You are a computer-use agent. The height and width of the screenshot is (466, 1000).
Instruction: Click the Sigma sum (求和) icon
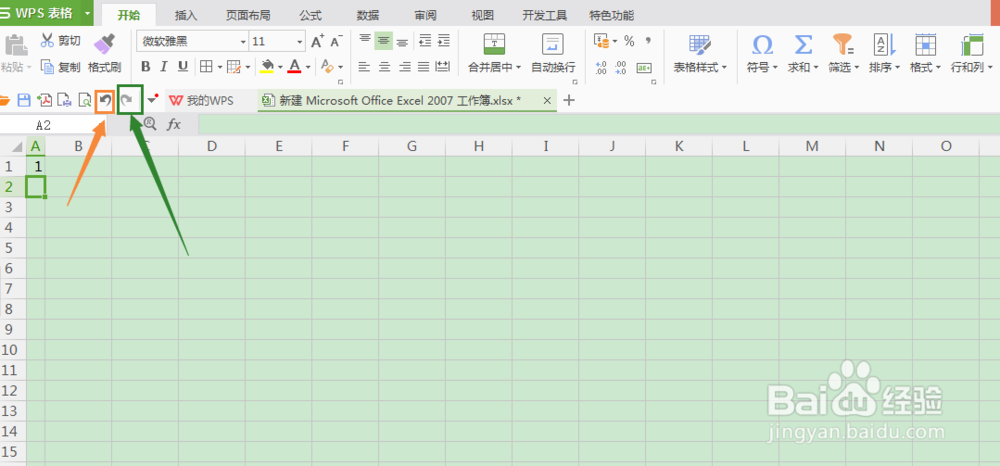pyautogui.click(x=803, y=45)
